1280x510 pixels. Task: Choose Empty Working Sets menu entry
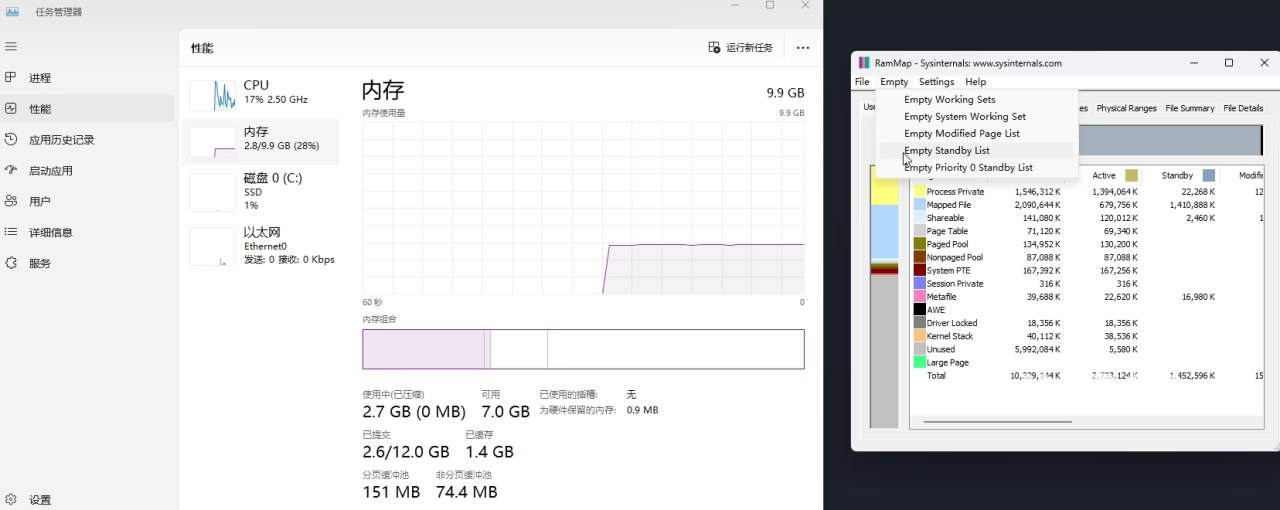(x=949, y=100)
